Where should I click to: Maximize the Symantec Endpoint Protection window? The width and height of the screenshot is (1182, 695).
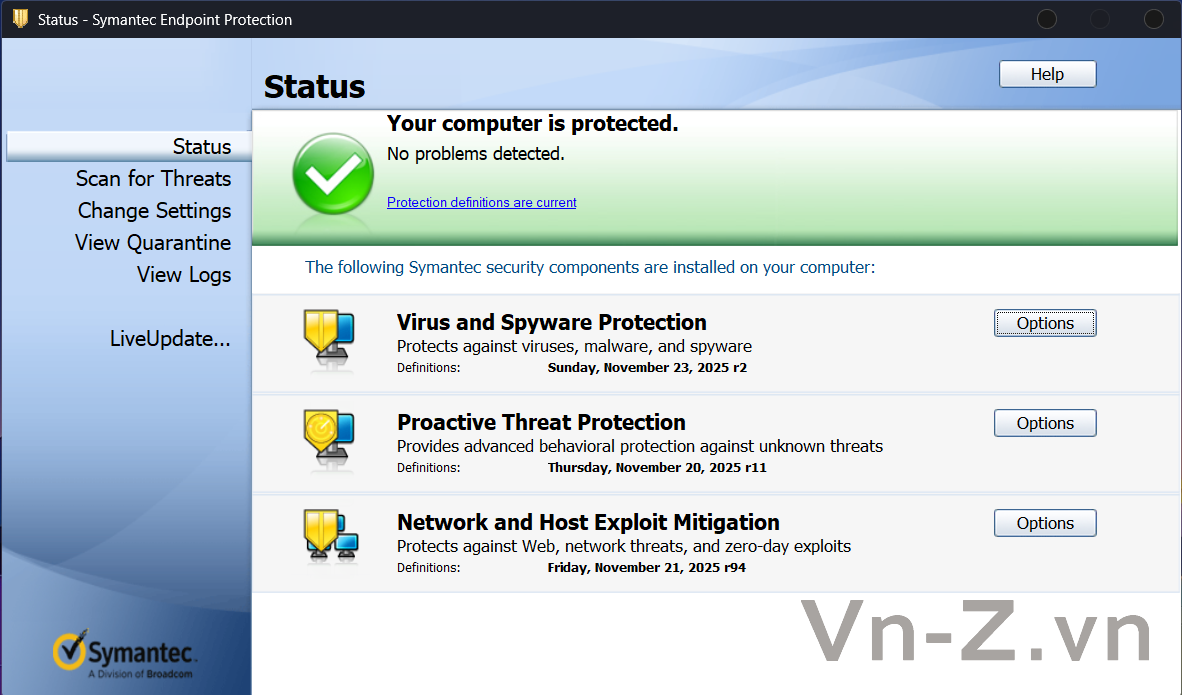coord(1100,19)
